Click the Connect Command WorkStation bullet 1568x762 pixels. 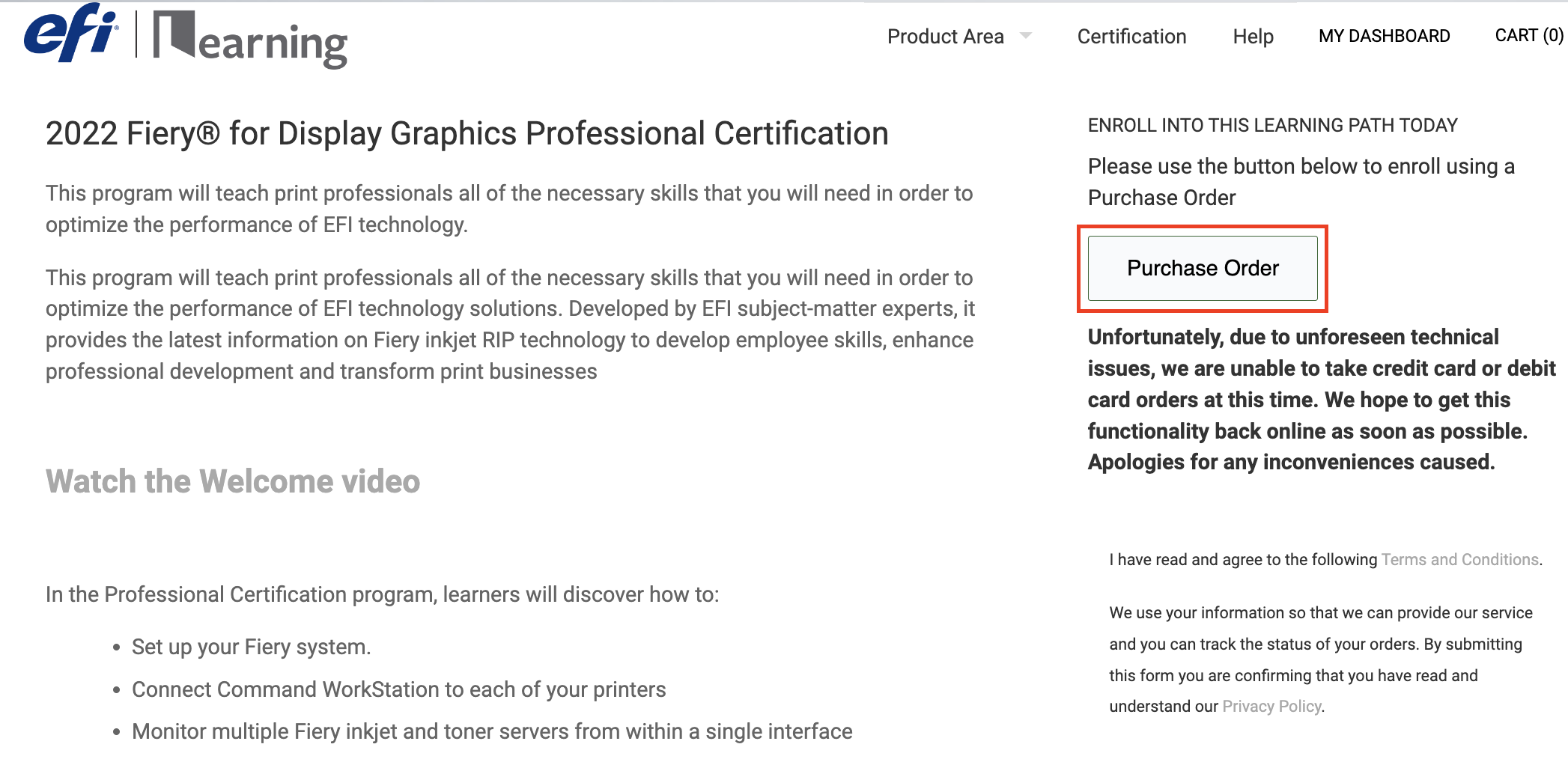tap(398, 689)
